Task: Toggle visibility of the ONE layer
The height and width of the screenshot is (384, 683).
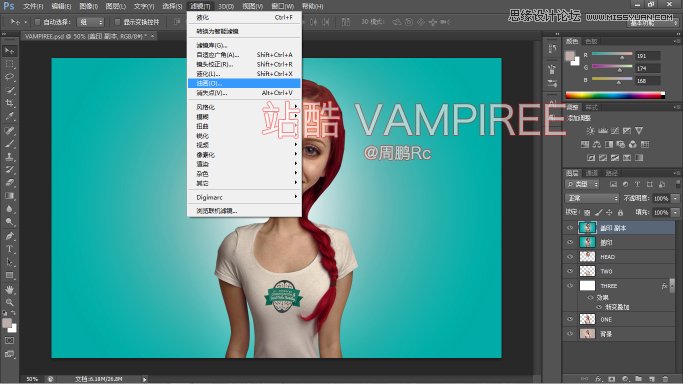Action: (570, 319)
